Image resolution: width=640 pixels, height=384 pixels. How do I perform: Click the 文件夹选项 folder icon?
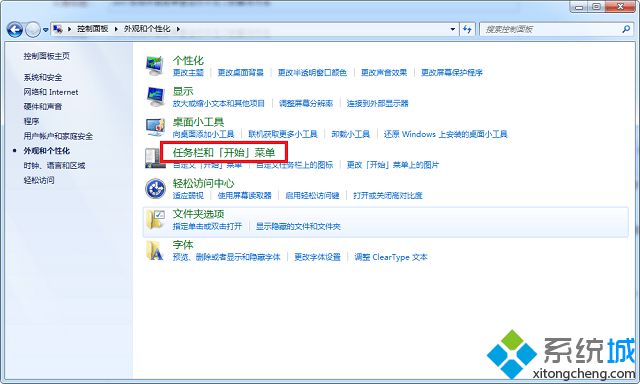pos(155,219)
